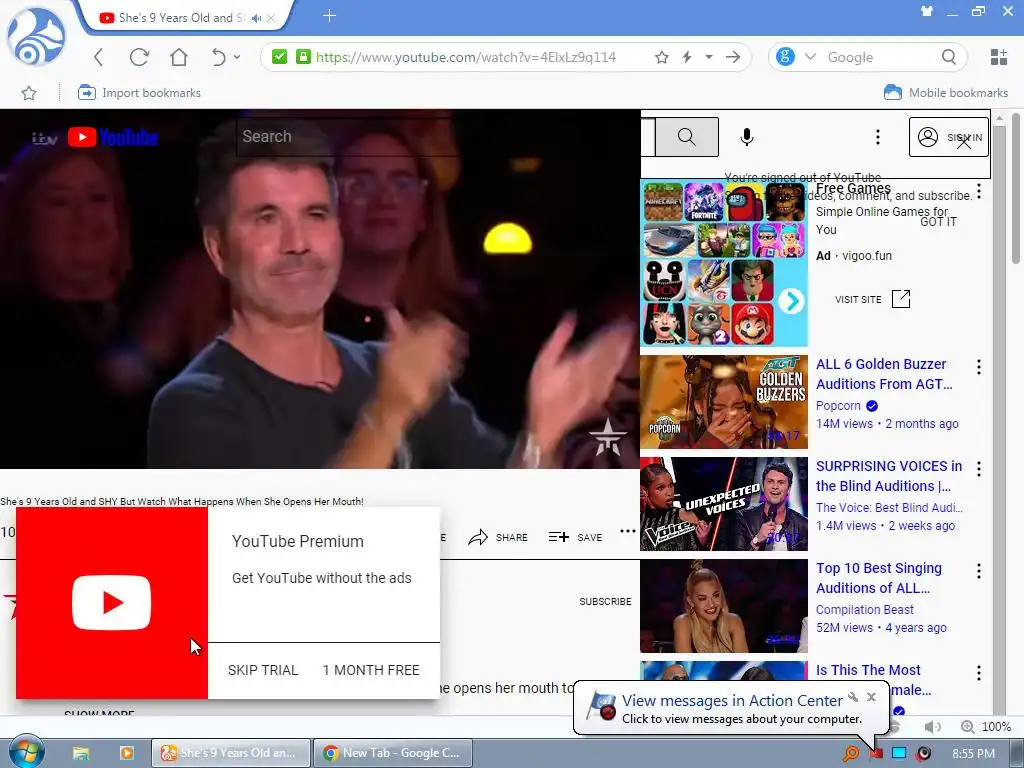
Task: Click the page vertical scrollbar thumb
Action: tap(1016, 188)
